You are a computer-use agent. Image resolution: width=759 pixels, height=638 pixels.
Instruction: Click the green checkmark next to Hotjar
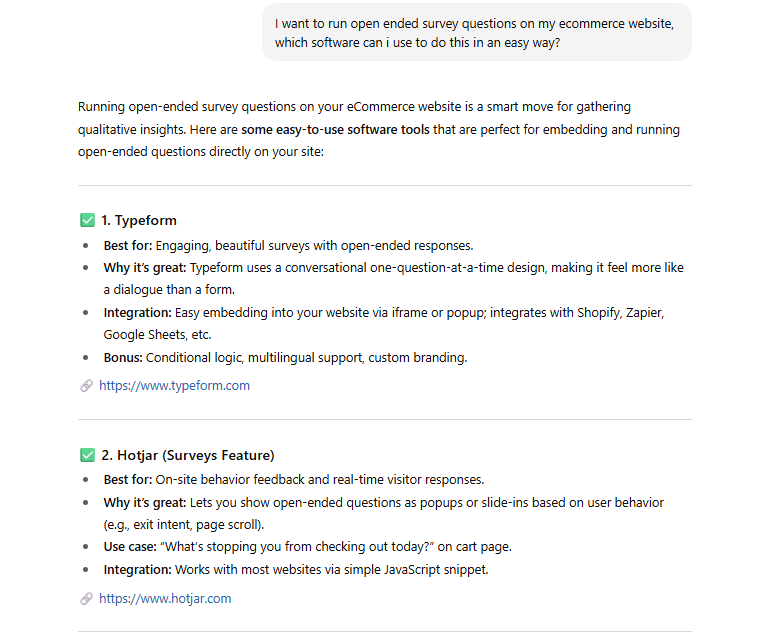coord(87,456)
